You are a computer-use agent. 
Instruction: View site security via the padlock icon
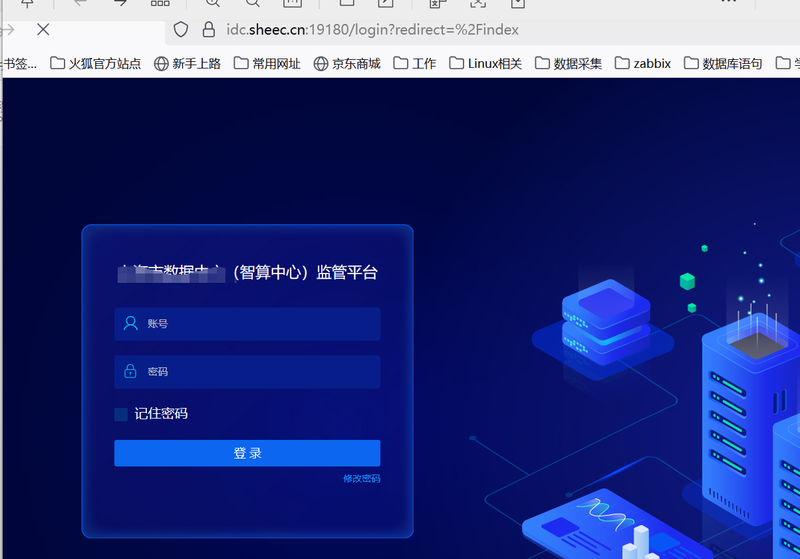pos(208,30)
